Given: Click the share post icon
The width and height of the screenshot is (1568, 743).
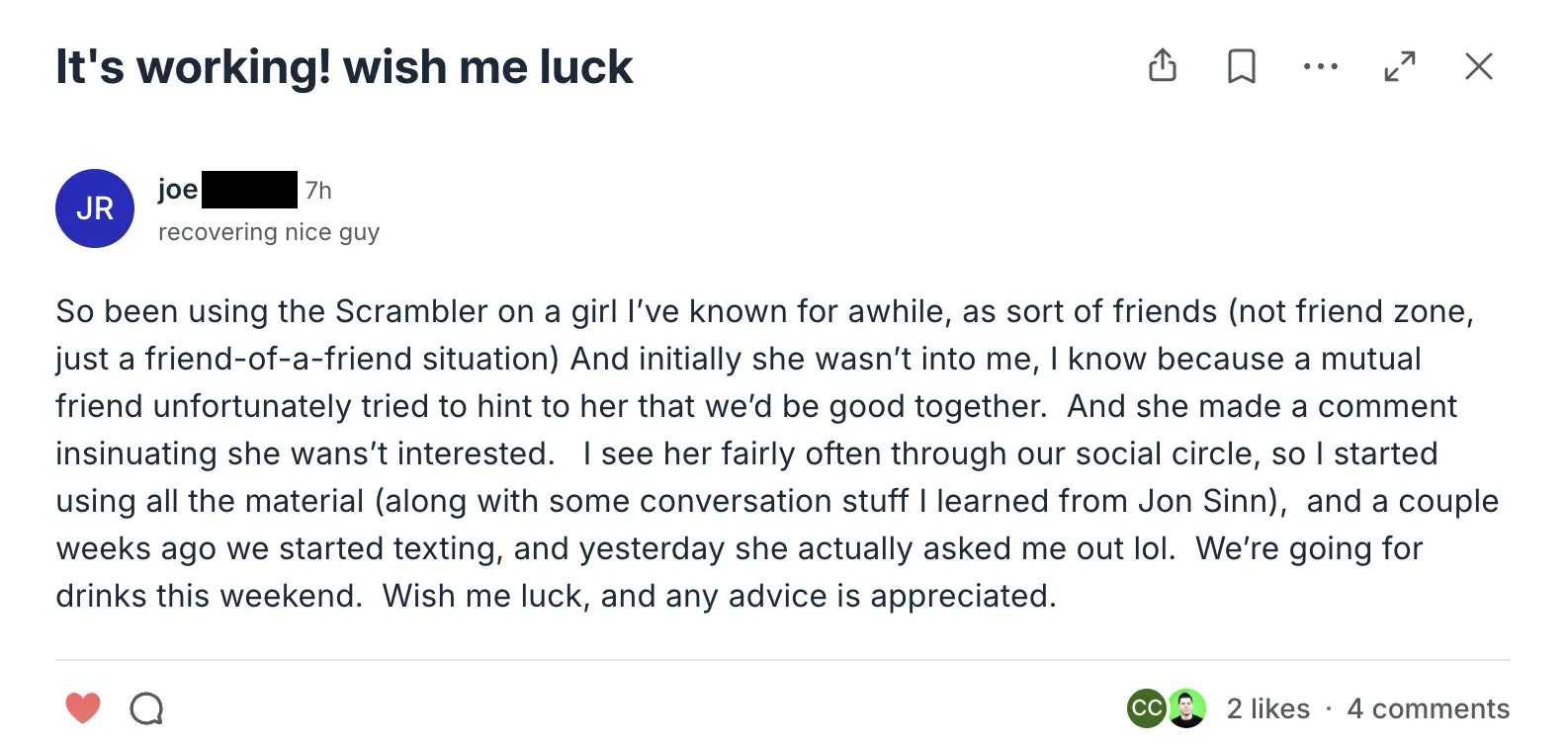Looking at the screenshot, I should click(x=1163, y=66).
